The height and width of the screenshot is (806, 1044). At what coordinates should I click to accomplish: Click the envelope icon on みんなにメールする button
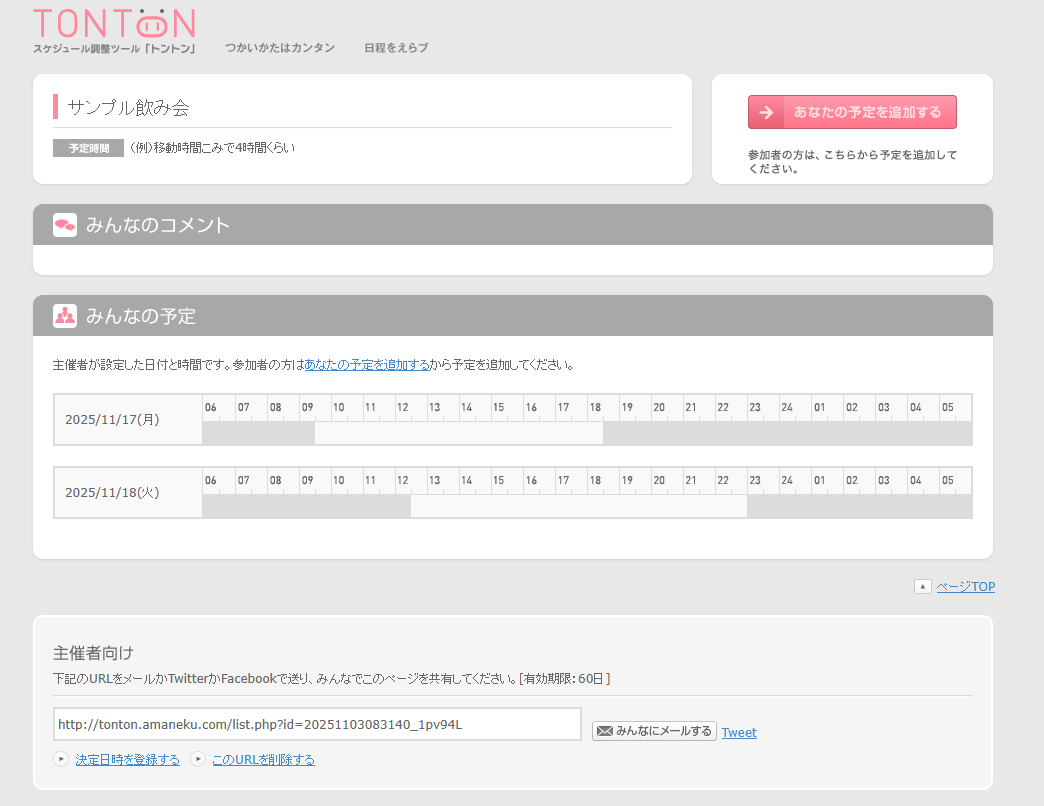[x=604, y=730]
